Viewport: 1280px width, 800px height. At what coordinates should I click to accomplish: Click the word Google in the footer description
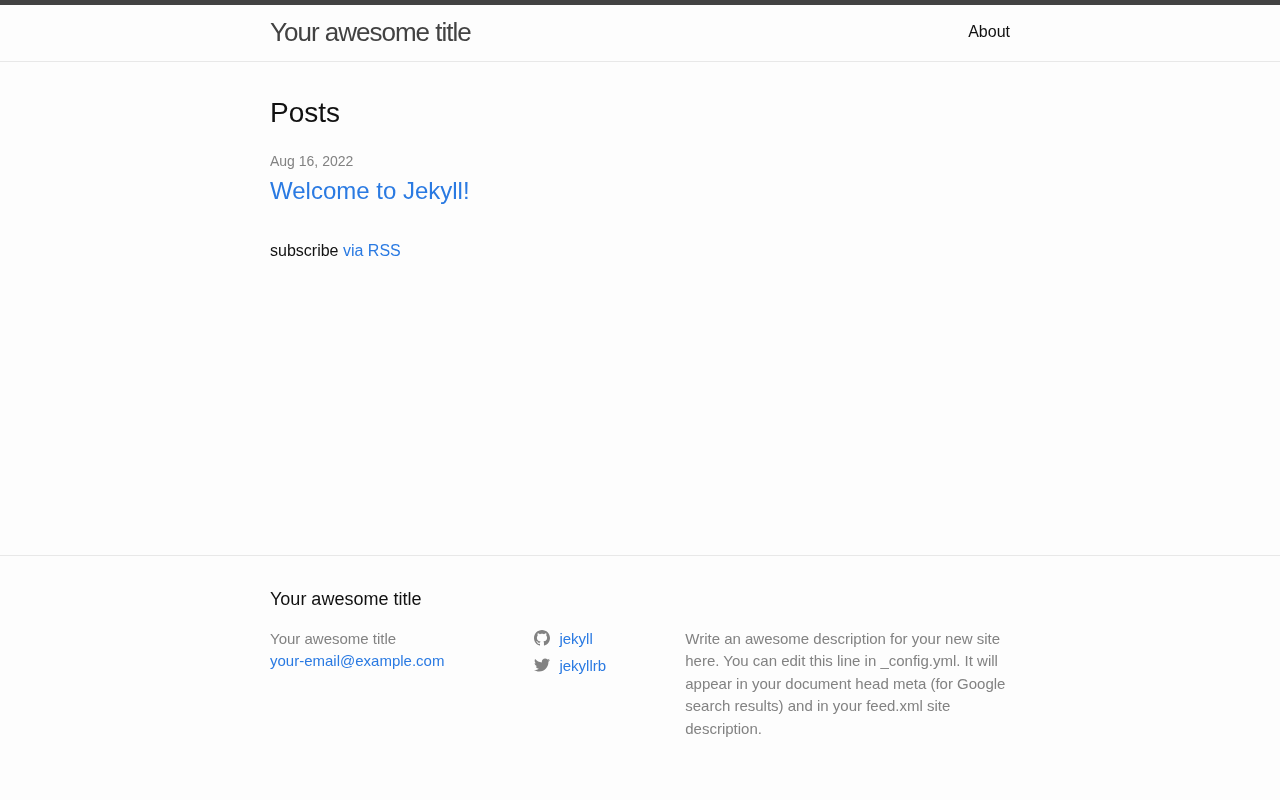(x=981, y=684)
